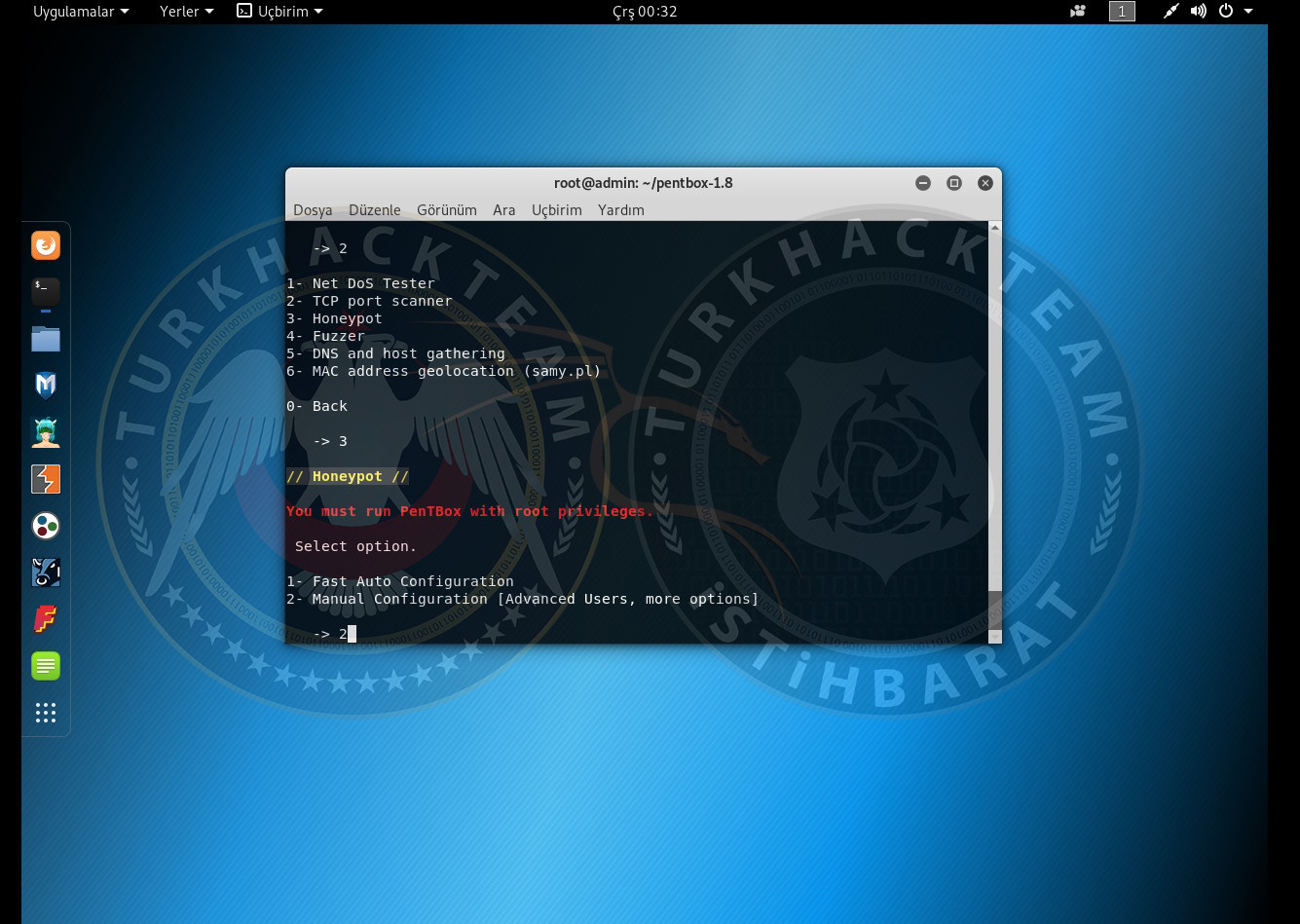Click workspace indicator number 1
This screenshot has height=924, width=1300.
[x=1122, y=12]
